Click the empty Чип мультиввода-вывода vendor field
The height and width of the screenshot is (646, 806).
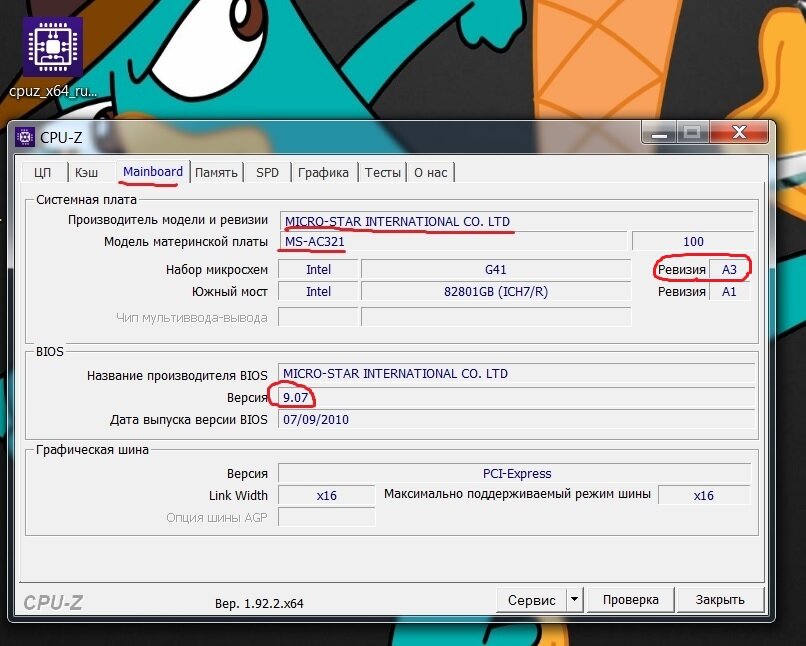(318, 317)
